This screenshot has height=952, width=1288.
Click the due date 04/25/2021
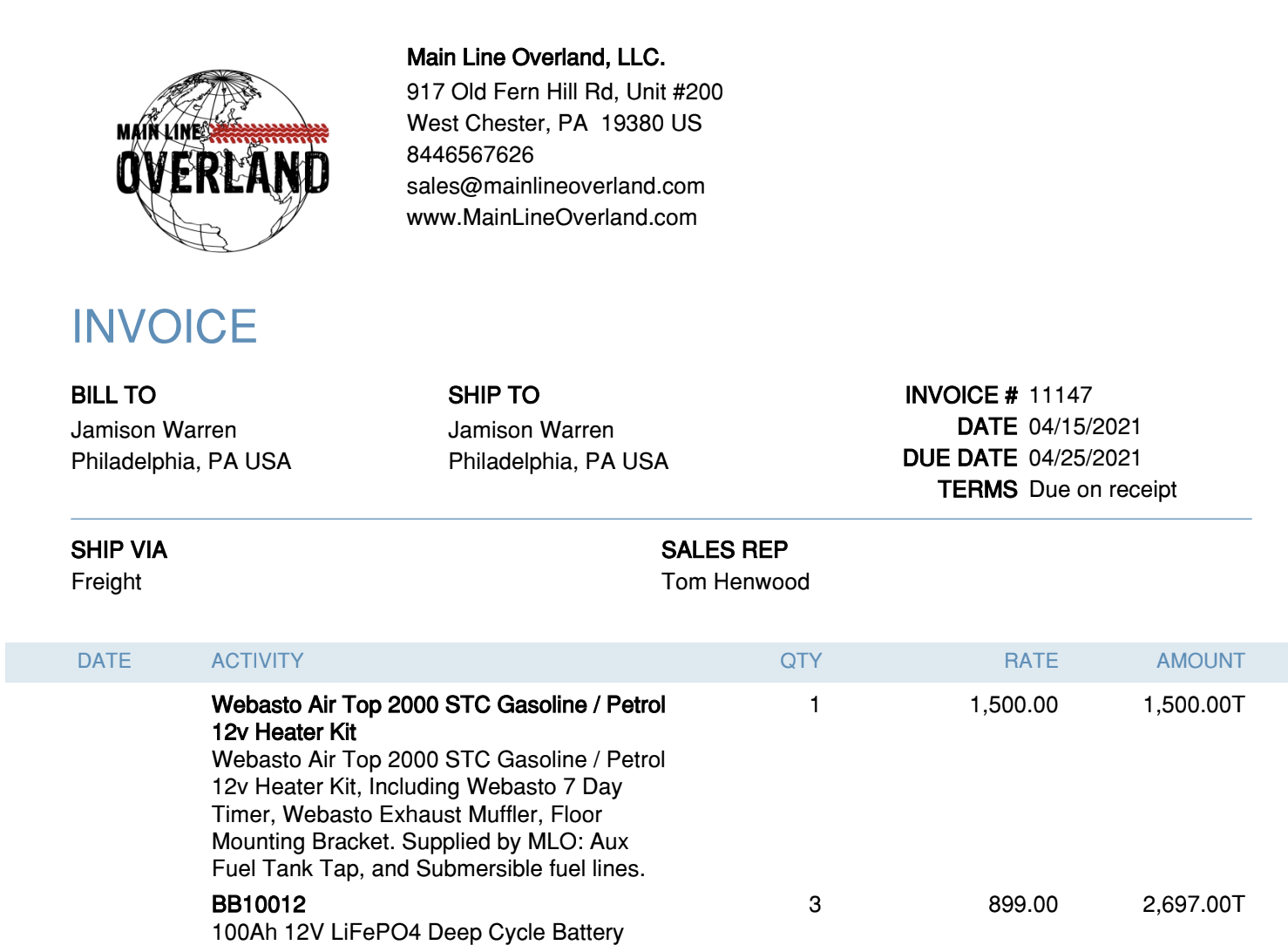(x=1085, y=458)
